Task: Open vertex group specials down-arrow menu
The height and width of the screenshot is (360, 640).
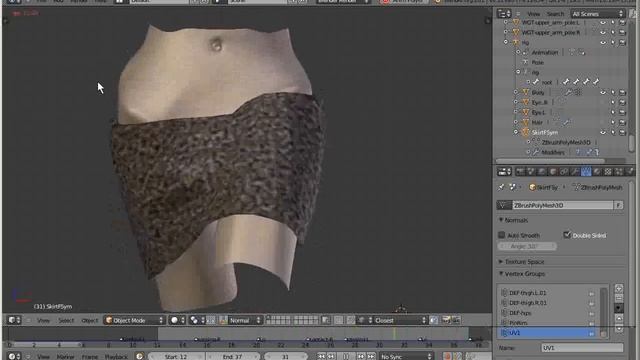Action: click(x=619, y=308)
